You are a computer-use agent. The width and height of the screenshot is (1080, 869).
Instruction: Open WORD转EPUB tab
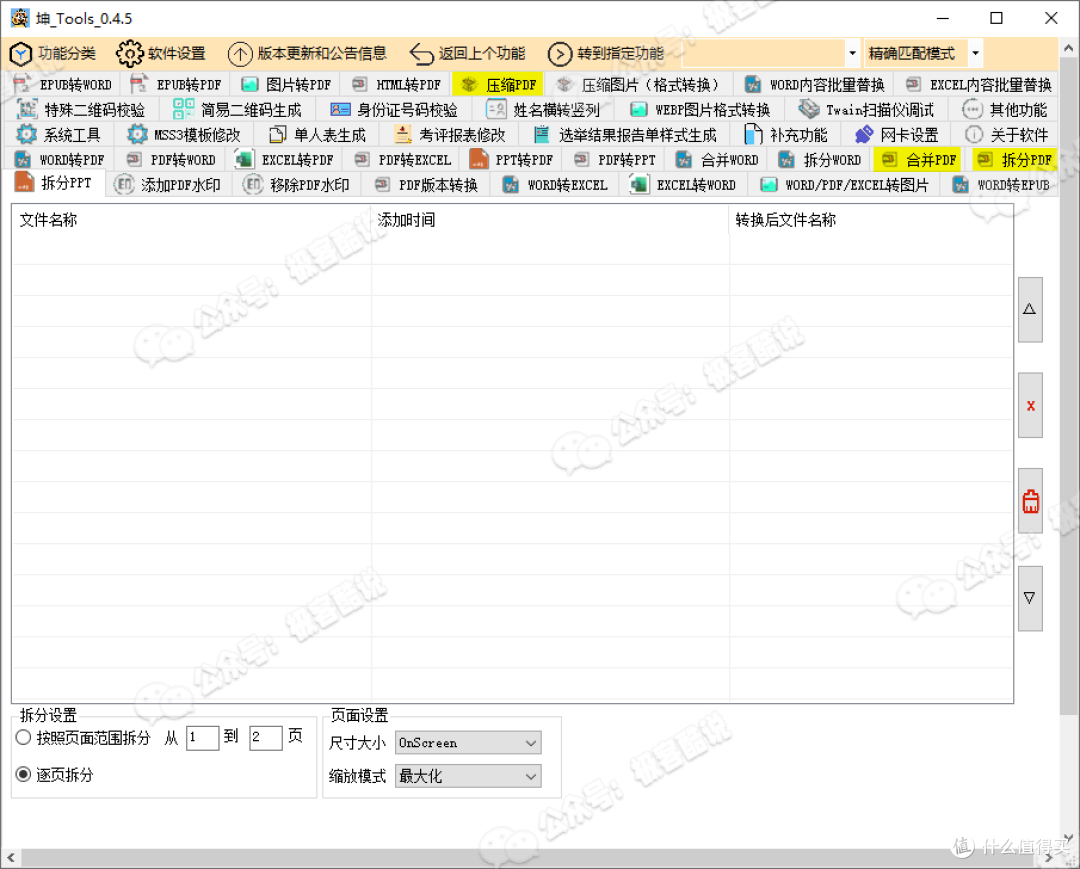(x=1001, y=185)
